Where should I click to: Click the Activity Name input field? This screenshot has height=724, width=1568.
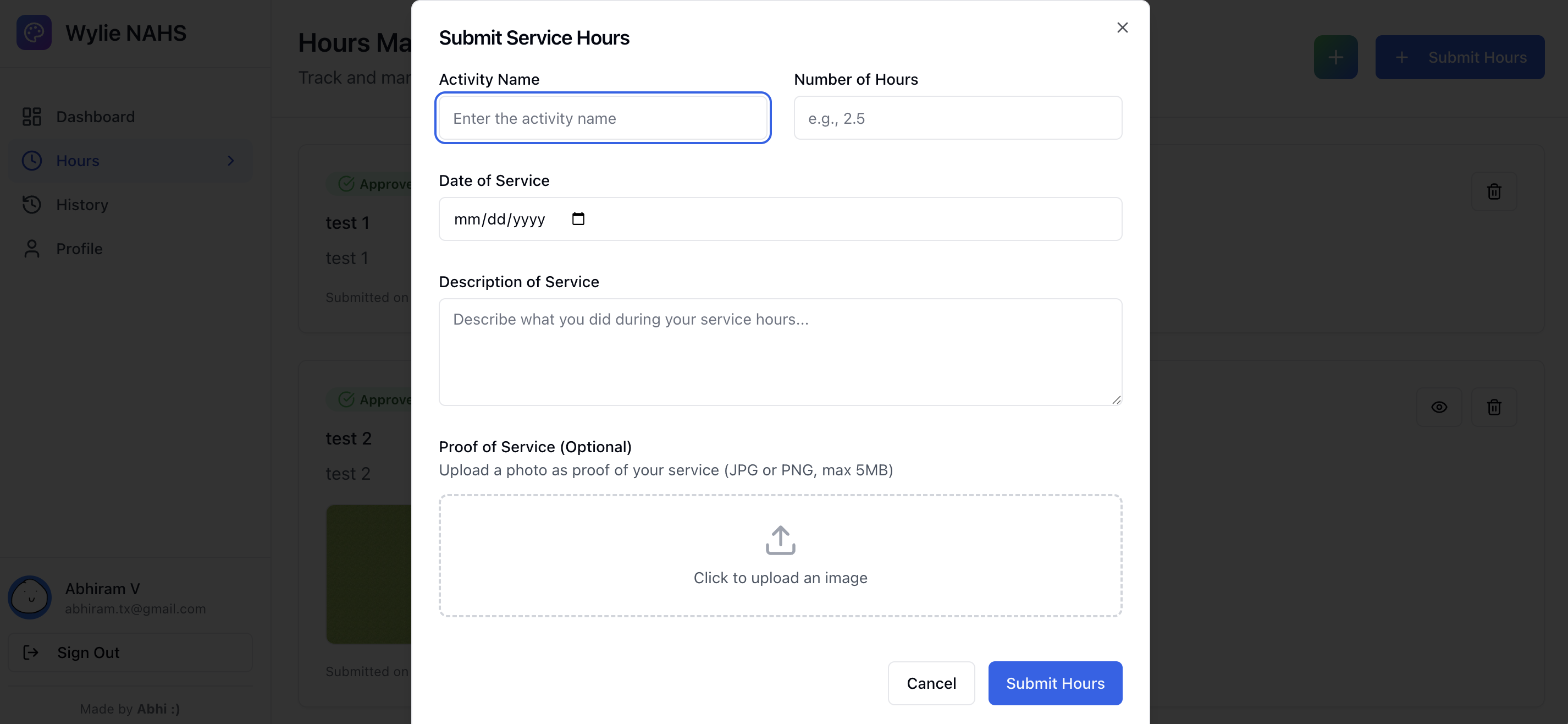pos(603,118)
